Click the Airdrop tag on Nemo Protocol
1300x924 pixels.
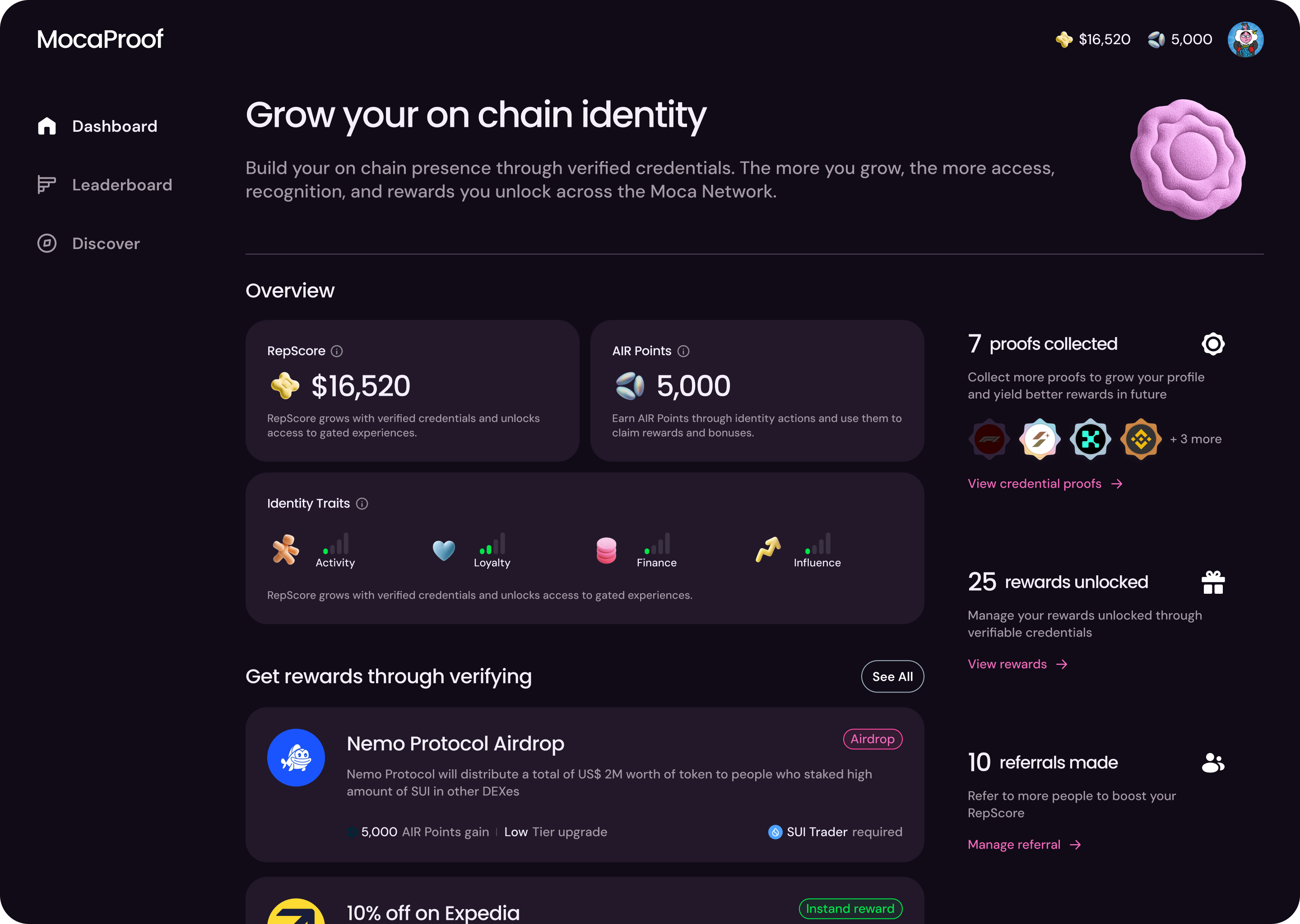[x=872, y=739]
